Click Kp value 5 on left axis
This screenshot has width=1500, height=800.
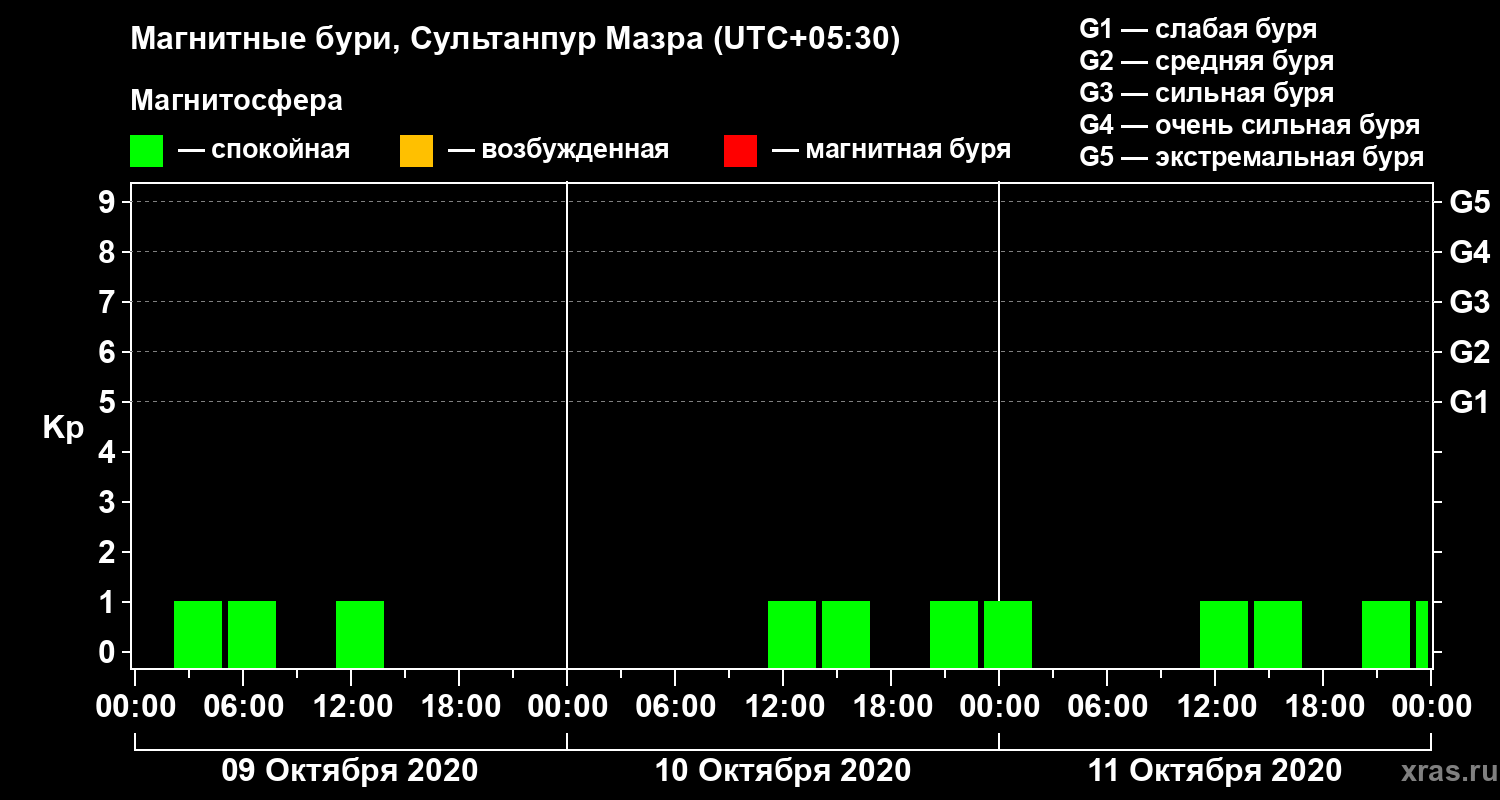[109, 403]
